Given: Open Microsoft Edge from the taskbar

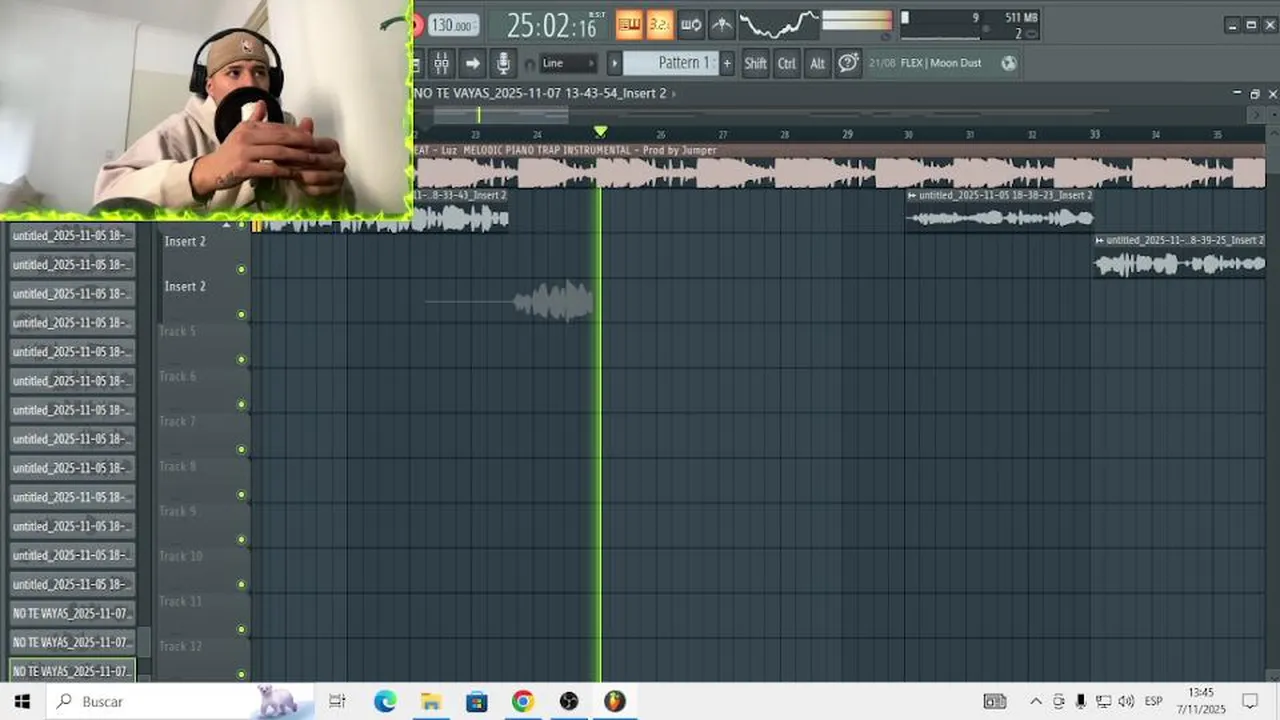Looking at the screenshot, I should coord(385,702).
